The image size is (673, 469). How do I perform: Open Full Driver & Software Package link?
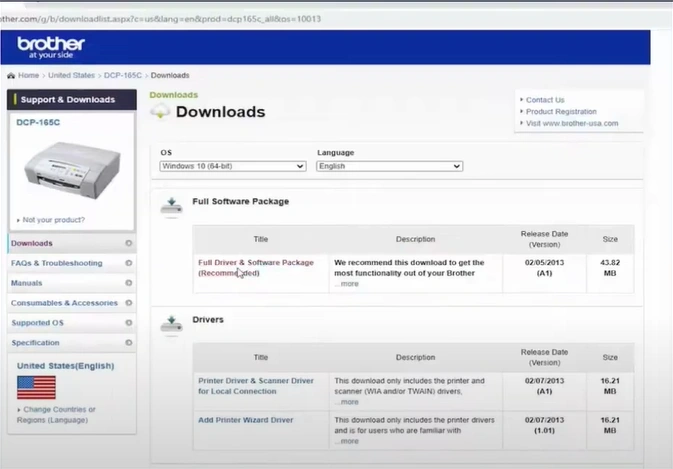255,263
